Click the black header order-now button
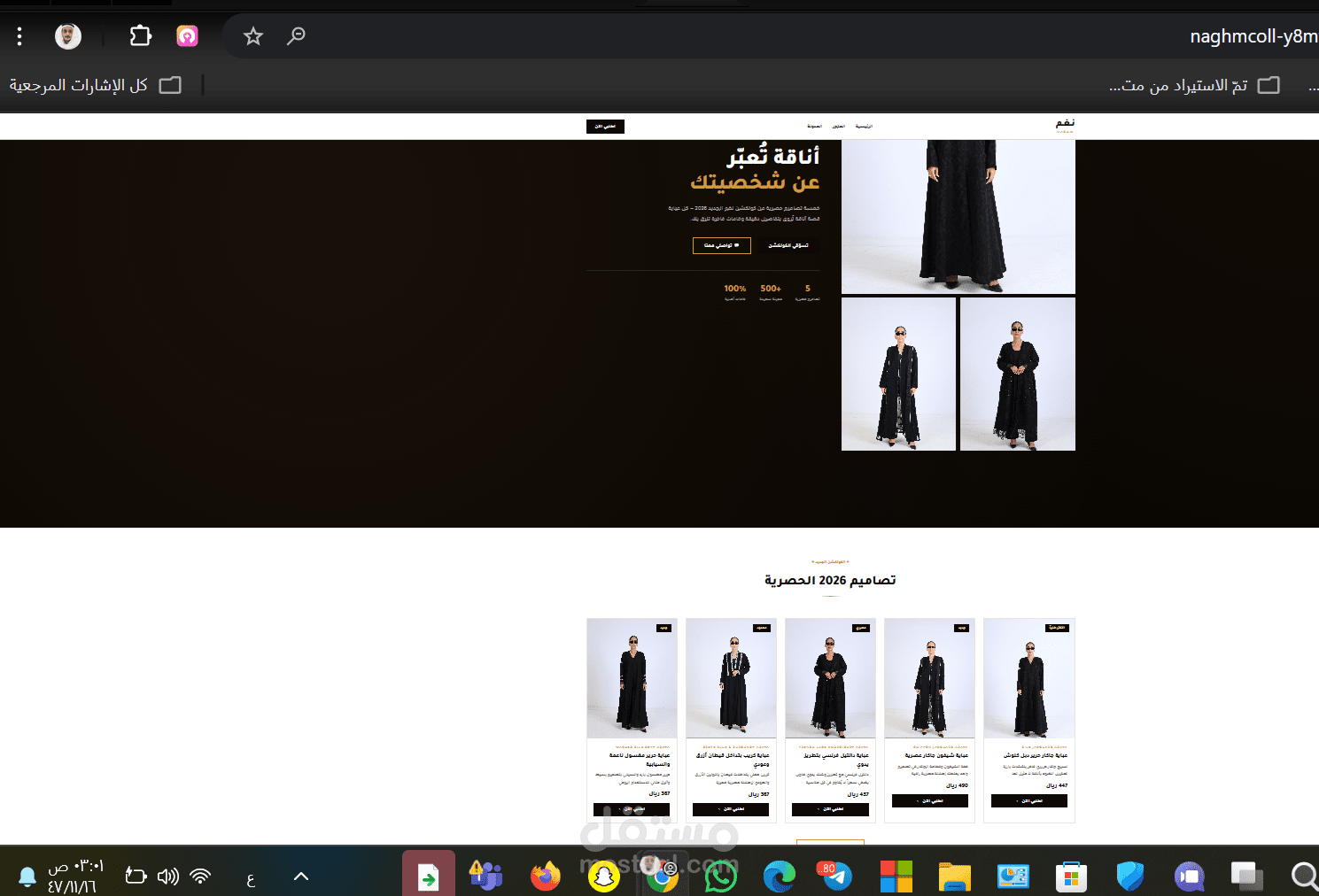This screenshot has width=1319, height=896. [x=605, y=127]
